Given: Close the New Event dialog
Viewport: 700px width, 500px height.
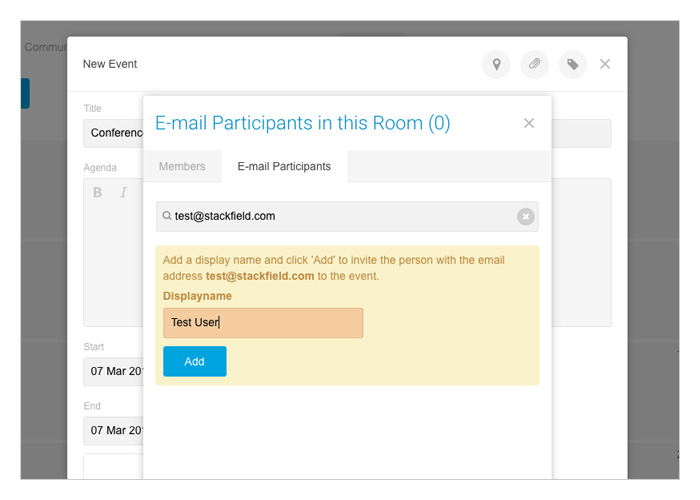Looking at the screenshot, I should tap(605, 64).
